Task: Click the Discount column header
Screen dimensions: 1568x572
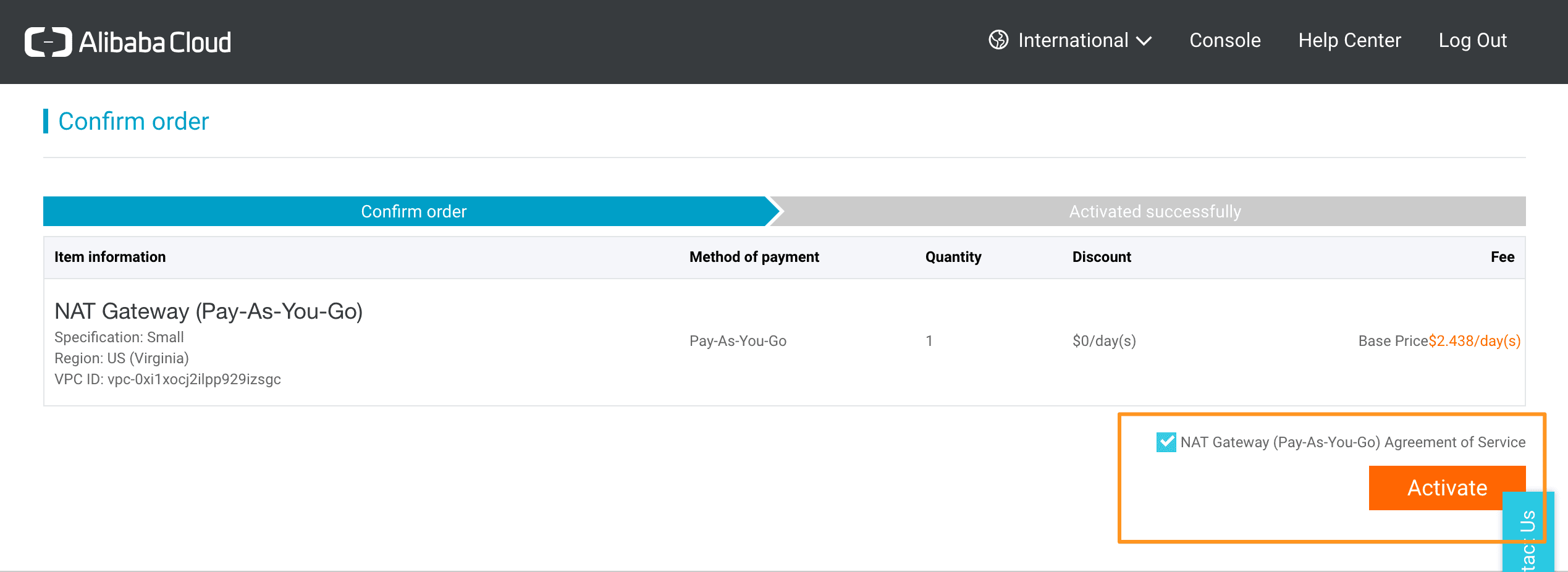Action: tap(1101, 257)
